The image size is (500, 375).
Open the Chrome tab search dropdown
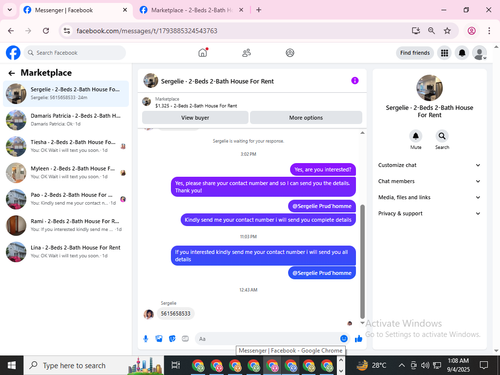10,10
